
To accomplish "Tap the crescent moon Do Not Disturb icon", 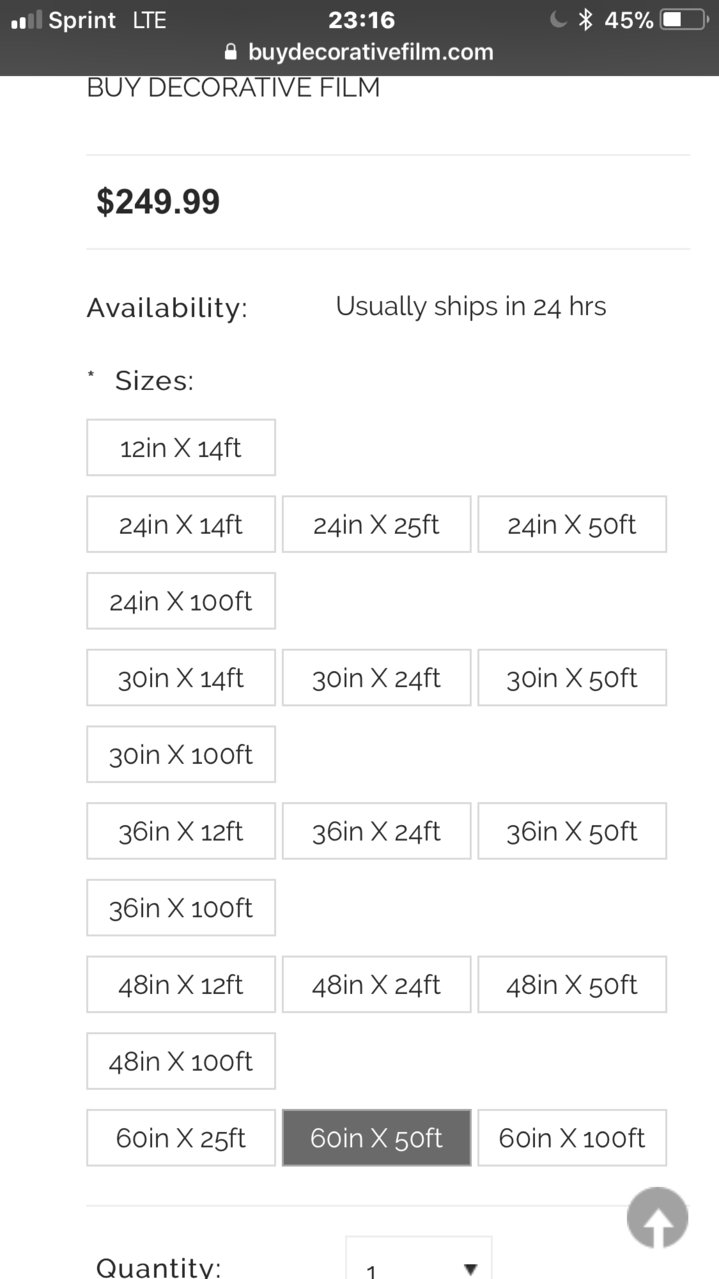I will coord(558,20).
